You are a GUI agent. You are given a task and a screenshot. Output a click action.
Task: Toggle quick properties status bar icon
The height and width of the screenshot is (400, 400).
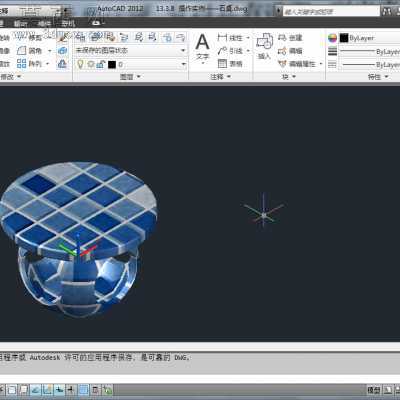[x=95, y=390]
